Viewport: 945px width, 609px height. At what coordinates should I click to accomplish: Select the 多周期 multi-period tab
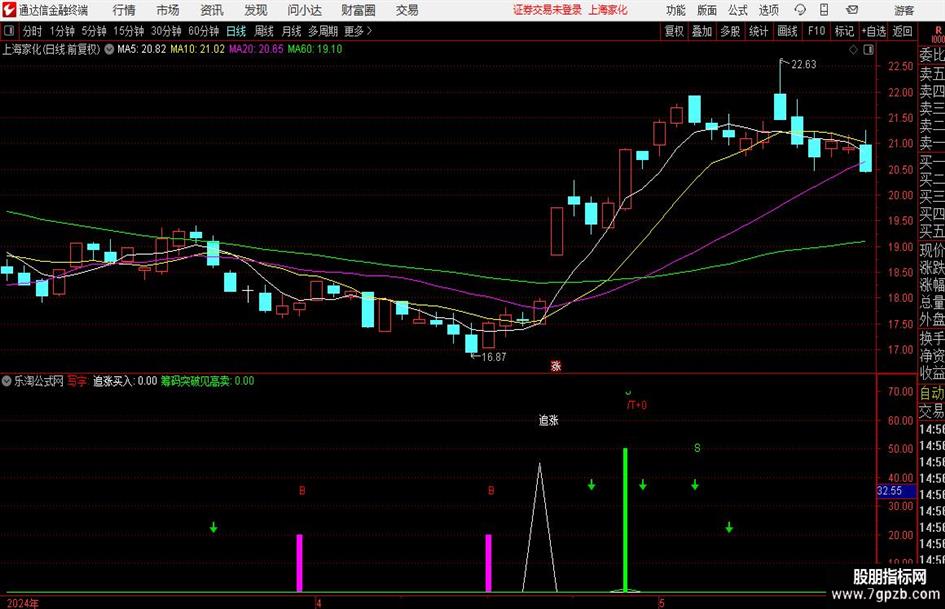[323, 31]
